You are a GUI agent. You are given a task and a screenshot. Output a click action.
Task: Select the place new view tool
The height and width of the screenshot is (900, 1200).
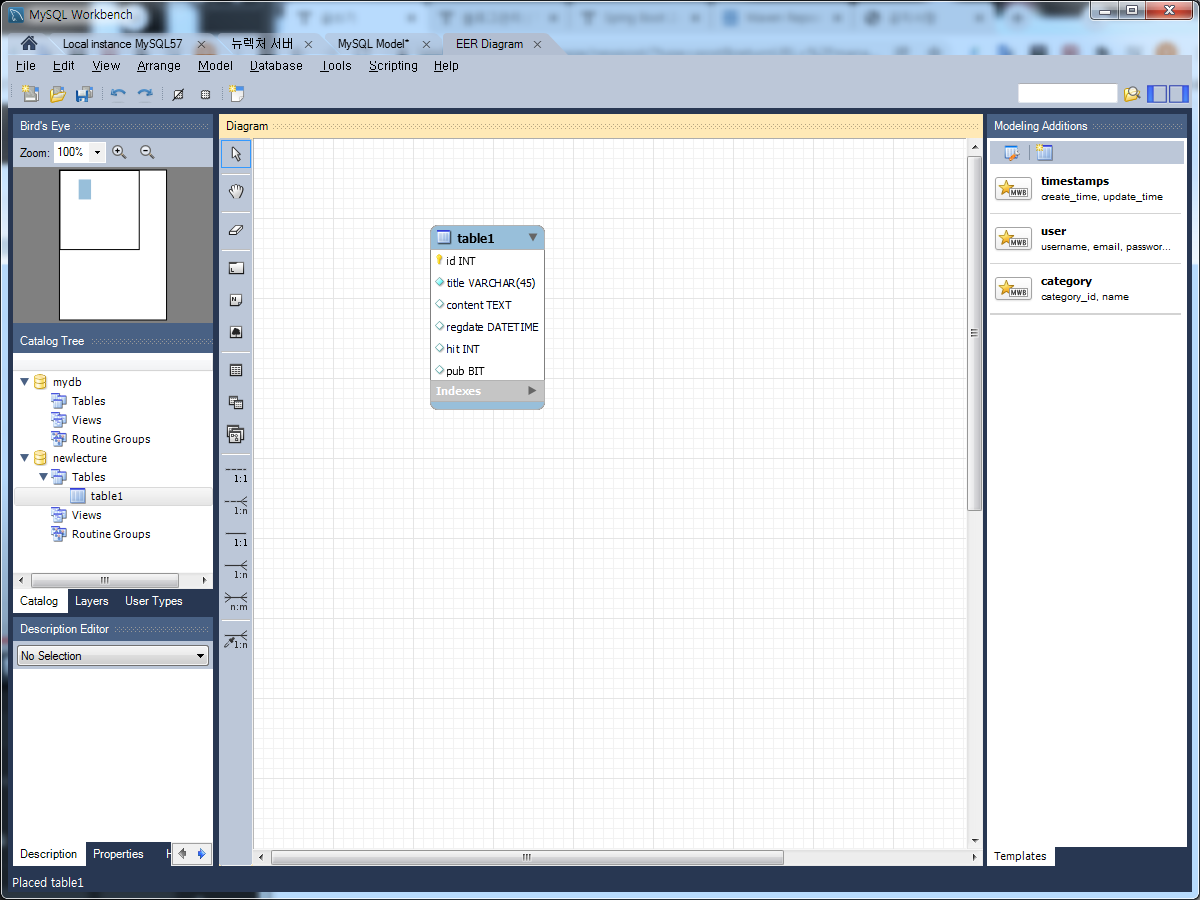236,402
